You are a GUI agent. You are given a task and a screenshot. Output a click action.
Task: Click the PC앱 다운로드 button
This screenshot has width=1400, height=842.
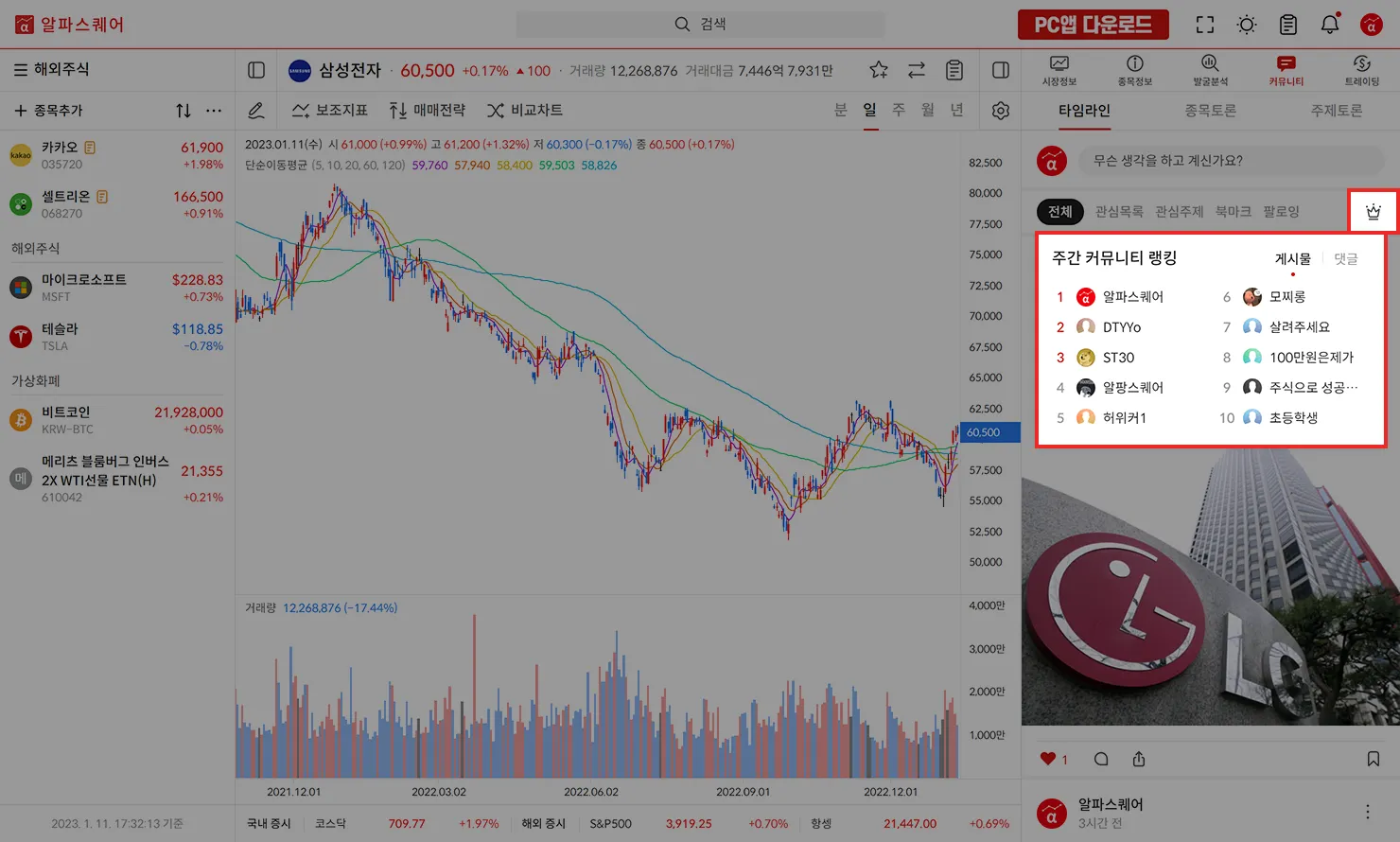(1094, 25)
